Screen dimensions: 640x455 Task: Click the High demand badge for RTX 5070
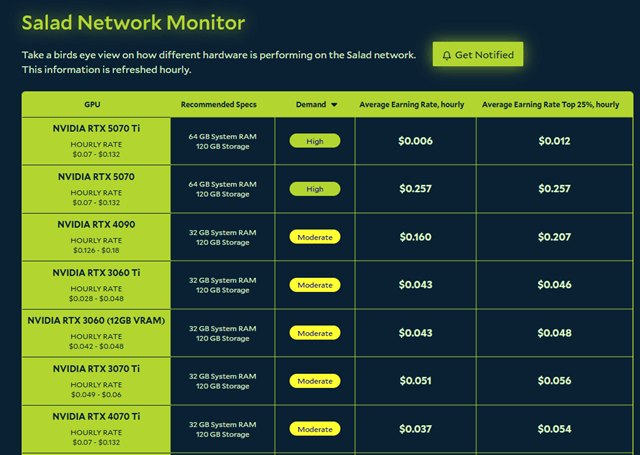click(x=315, y=189)
